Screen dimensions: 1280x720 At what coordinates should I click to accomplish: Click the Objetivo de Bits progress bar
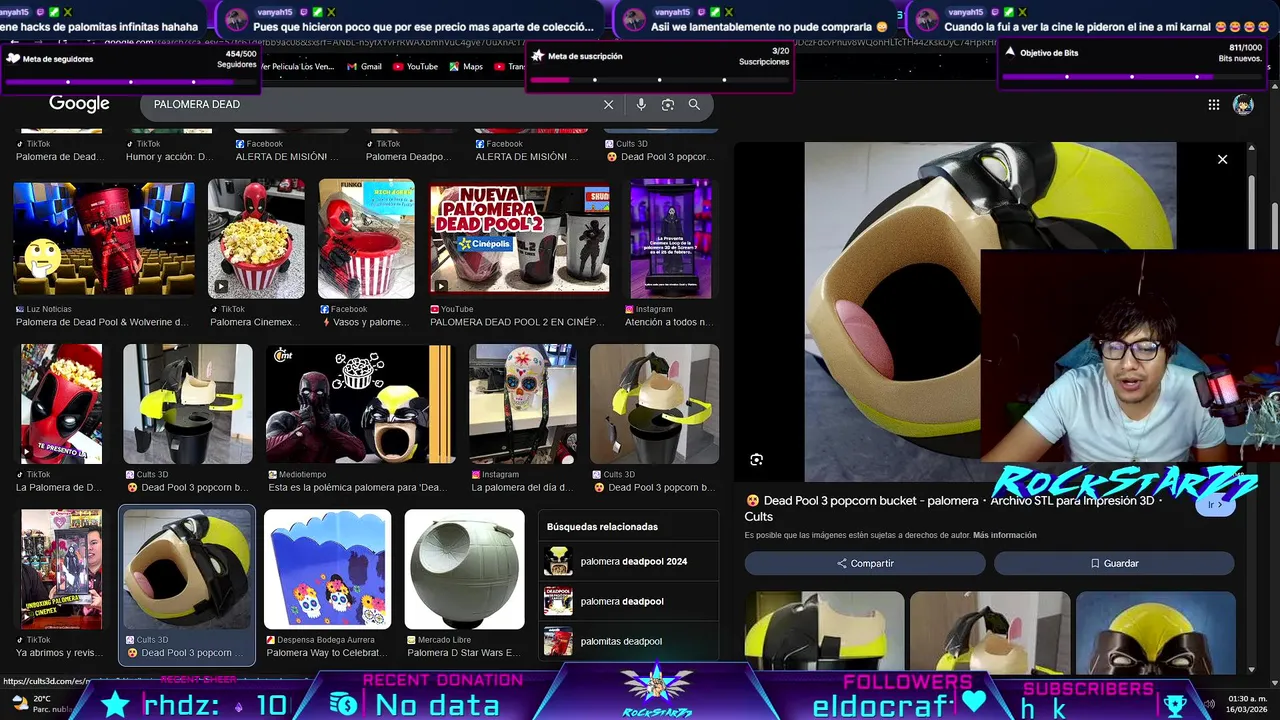pos(1132,76)
